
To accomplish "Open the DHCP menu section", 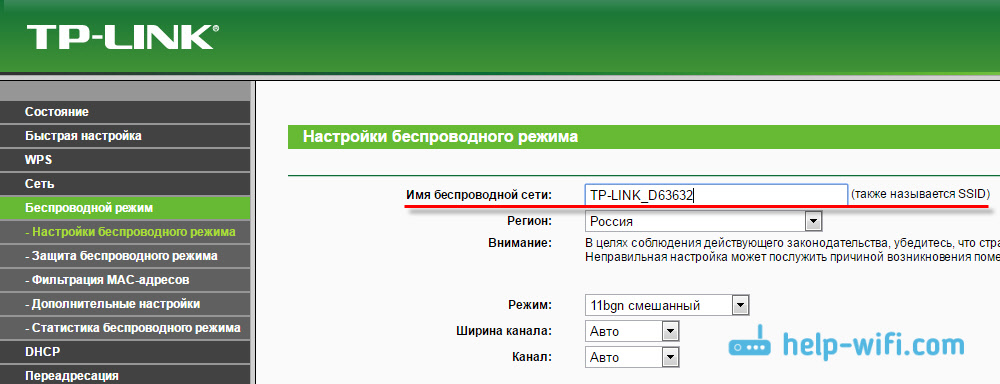I will 125,351.
